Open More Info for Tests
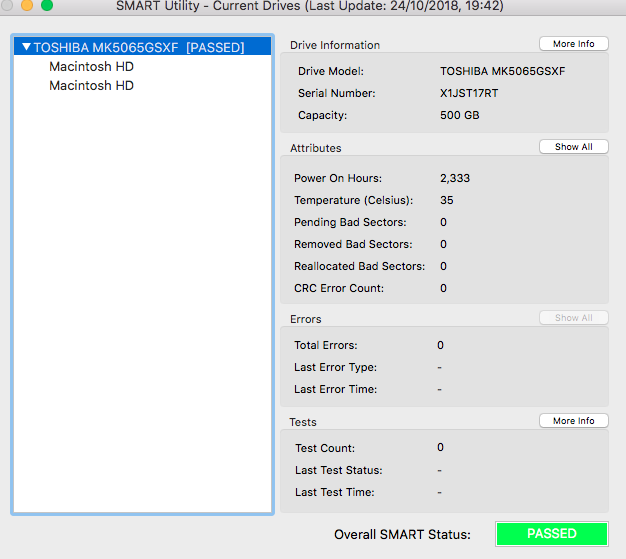626x559 pixels. pos(574,421)
